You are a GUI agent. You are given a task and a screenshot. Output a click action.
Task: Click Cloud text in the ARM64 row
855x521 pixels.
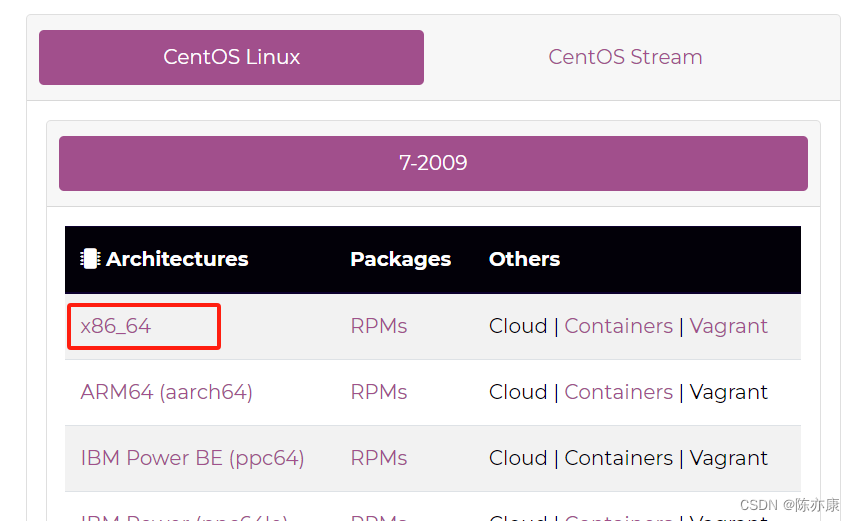click(518, 392)
